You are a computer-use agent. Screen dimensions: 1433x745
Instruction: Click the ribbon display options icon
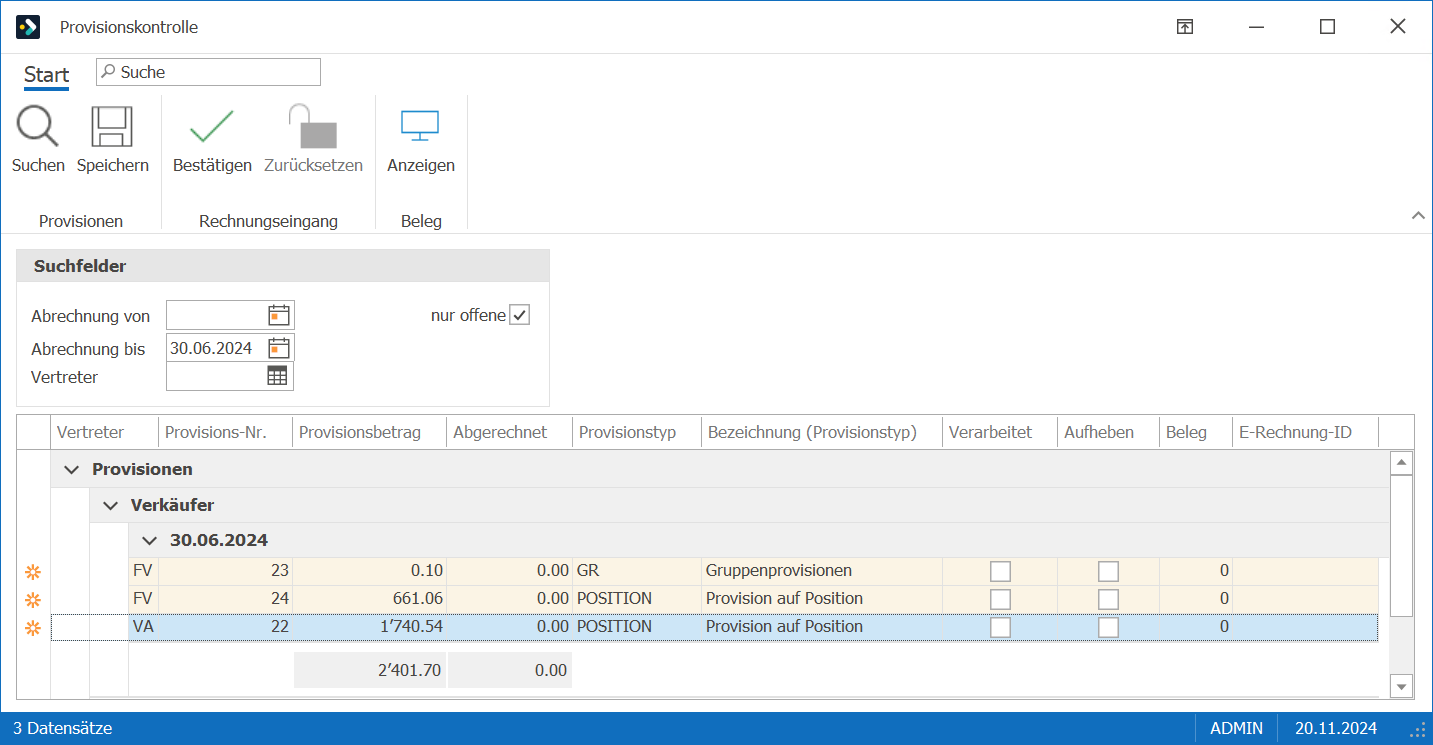pyautogui.click(x=1185, y=27)
